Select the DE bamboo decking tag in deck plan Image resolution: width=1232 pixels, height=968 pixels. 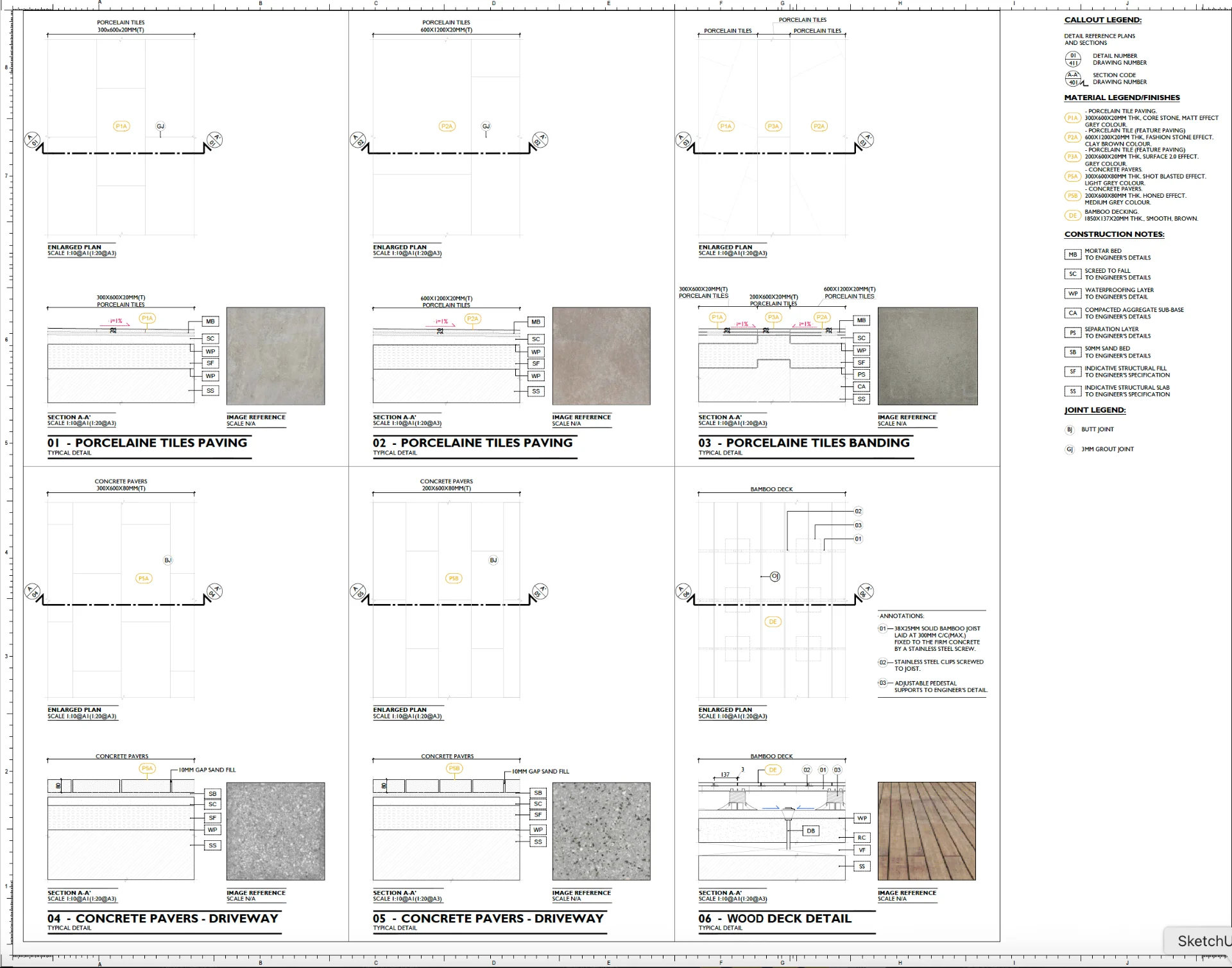(x=773, y=621)
